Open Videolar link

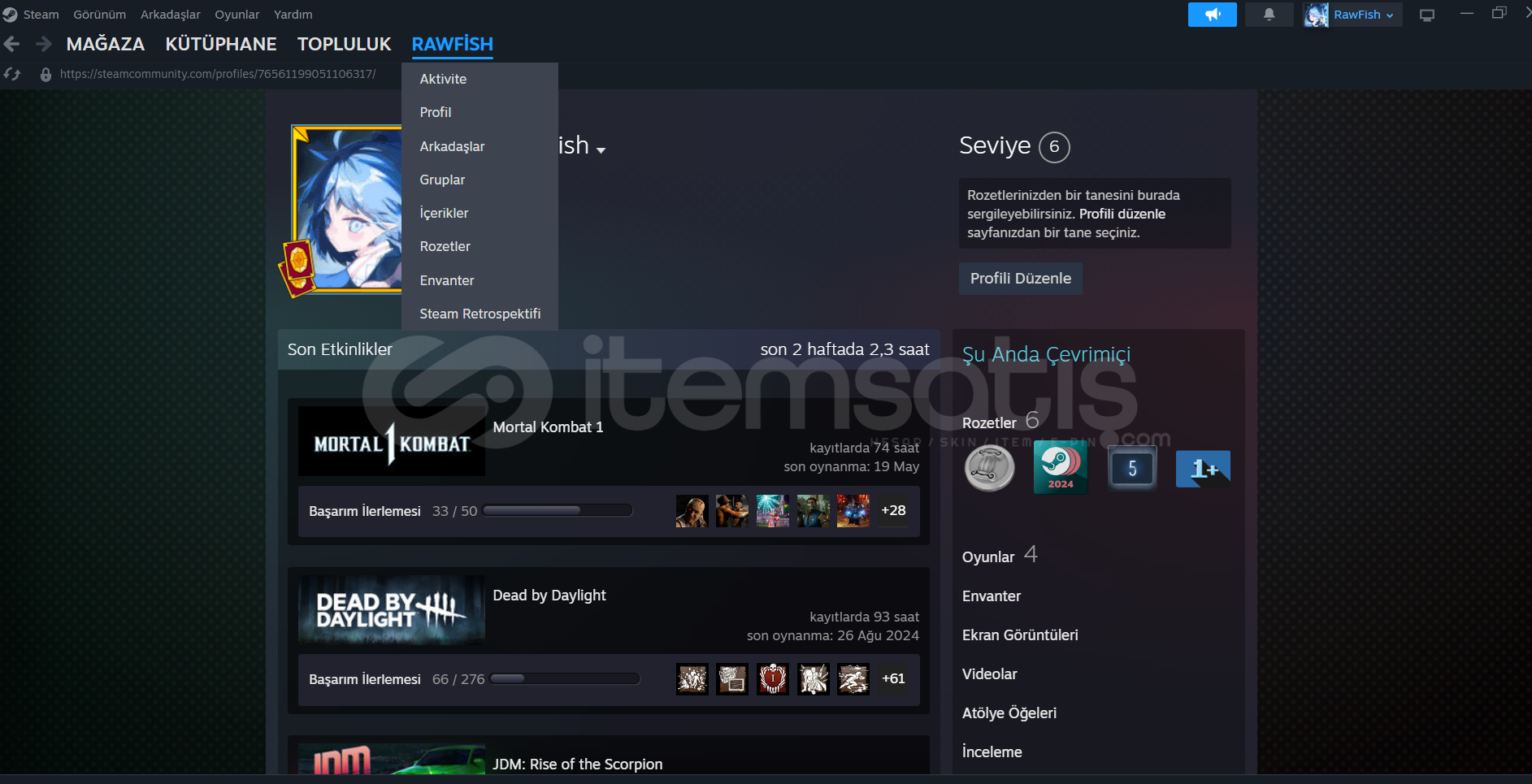(989, 674)
